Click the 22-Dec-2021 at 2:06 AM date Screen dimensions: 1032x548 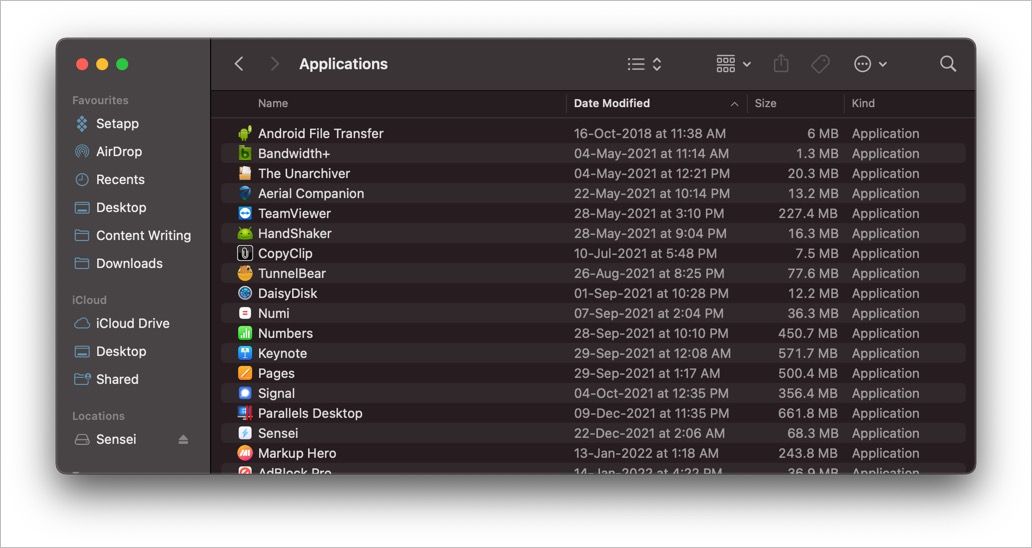click(649, 433)
